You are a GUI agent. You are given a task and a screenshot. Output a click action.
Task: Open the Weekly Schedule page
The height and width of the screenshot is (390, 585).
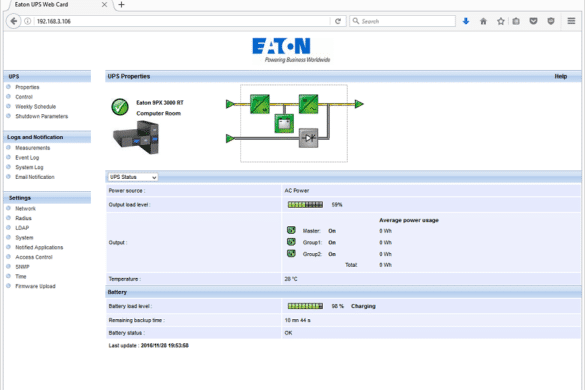[35, 107]
